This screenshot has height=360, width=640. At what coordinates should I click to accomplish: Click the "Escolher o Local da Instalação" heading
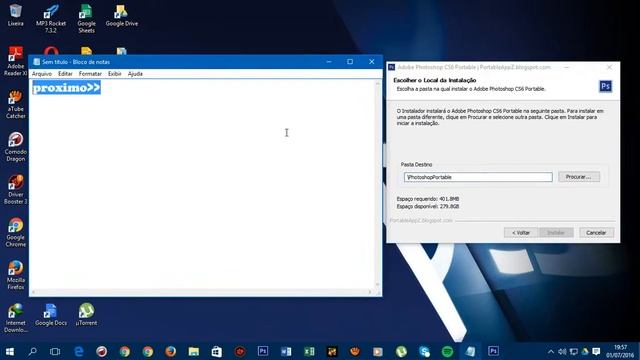click(x=435, y=80)
